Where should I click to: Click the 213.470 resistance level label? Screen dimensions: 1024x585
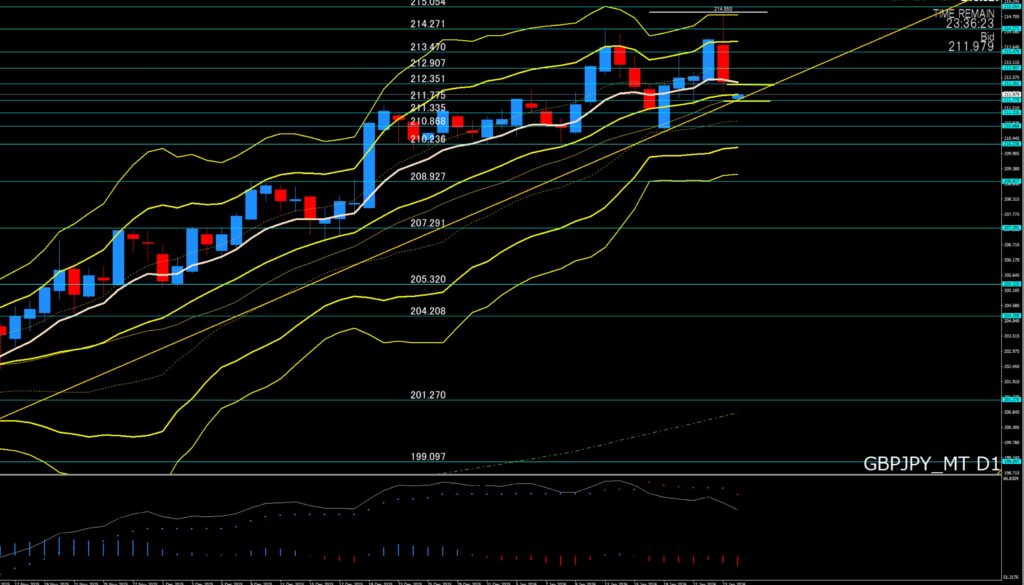click(428, 47)
